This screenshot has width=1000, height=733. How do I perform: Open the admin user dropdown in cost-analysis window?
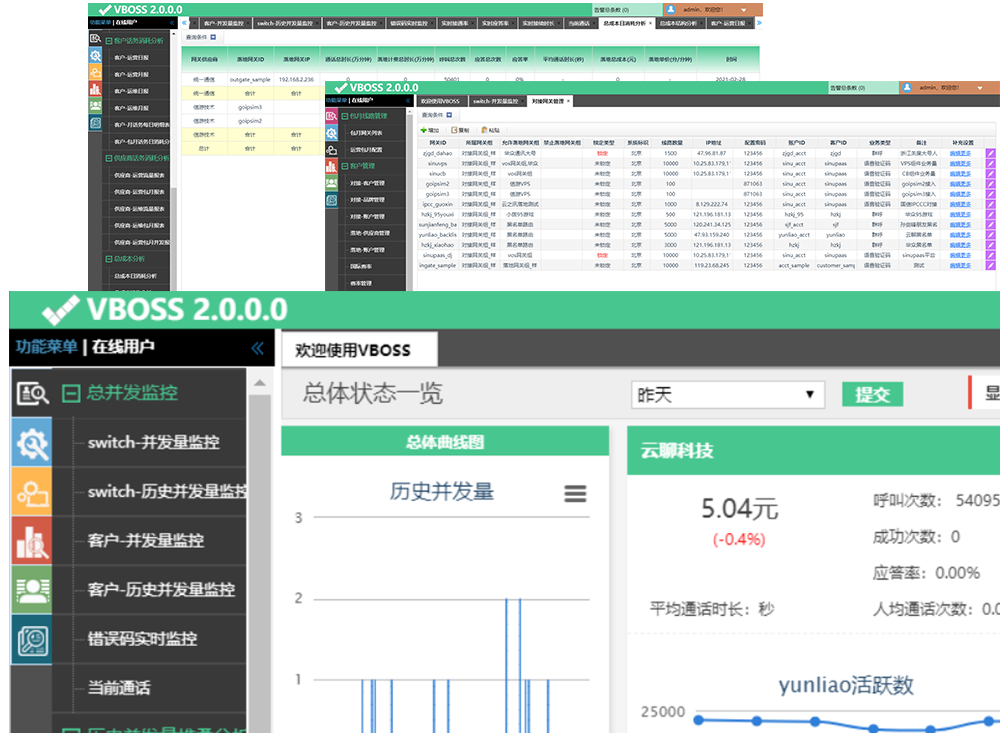click(744, 10)
